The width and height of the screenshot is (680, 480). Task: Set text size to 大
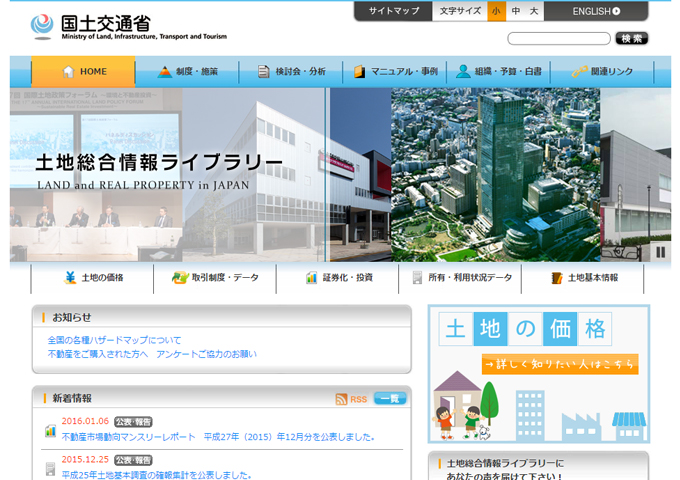point(534,11)
